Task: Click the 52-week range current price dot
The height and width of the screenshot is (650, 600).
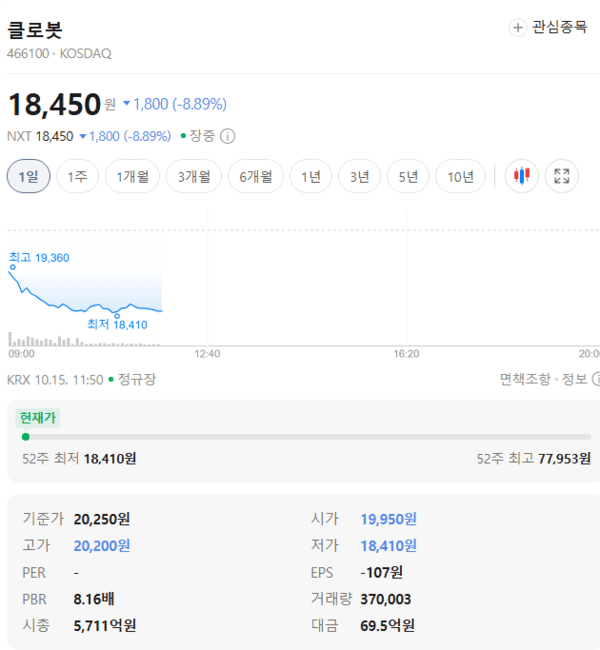Action: tap(26, 437)
